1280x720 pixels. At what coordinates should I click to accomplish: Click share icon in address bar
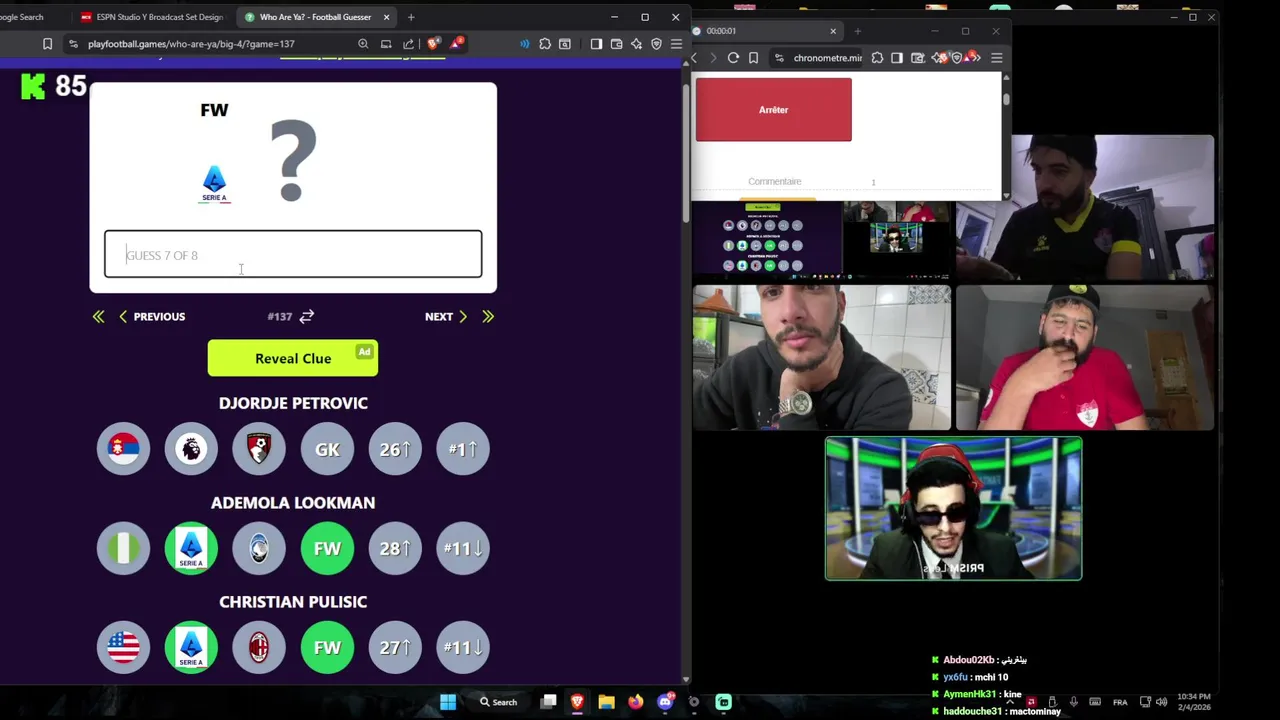pos(408,44)
